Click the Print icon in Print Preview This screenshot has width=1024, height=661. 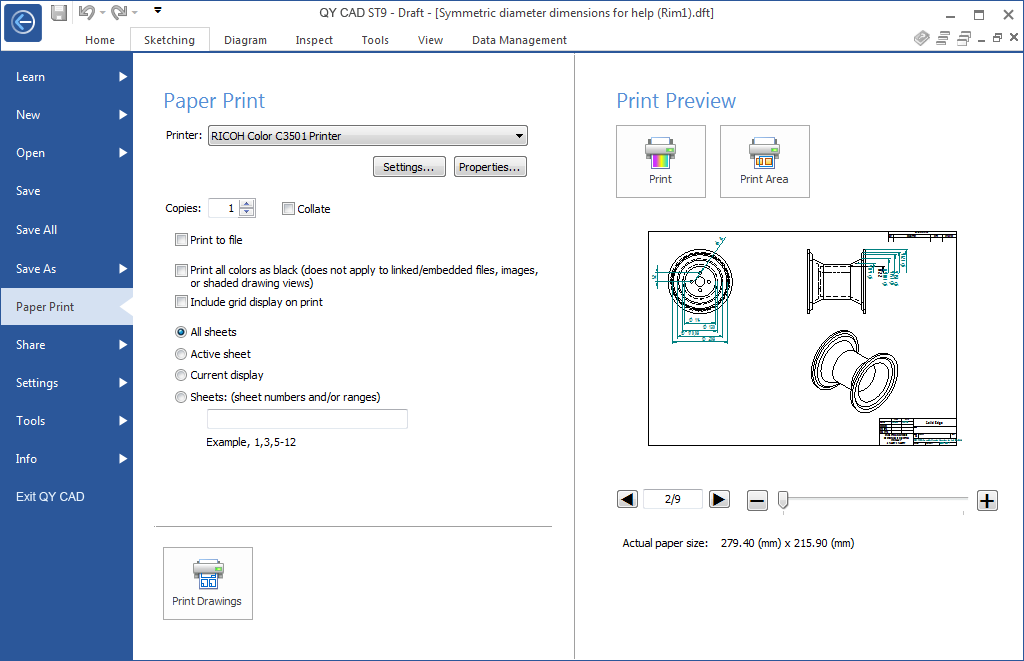point(660,161)
